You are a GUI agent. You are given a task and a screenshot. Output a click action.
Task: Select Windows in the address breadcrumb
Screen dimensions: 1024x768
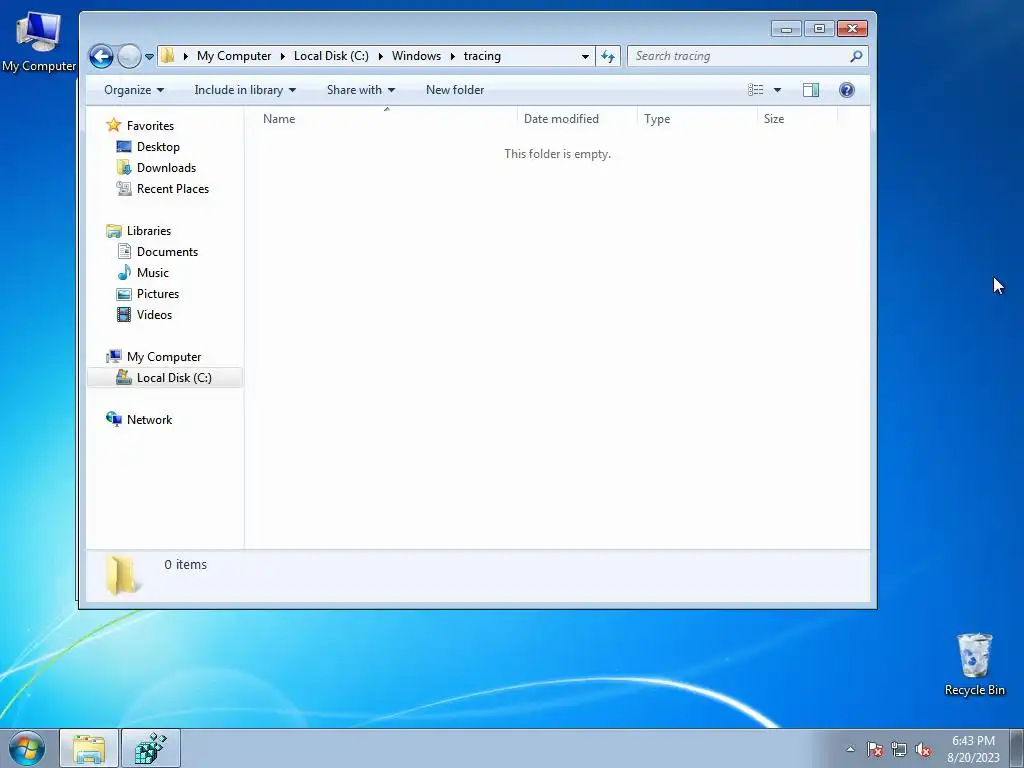[416, 56]
